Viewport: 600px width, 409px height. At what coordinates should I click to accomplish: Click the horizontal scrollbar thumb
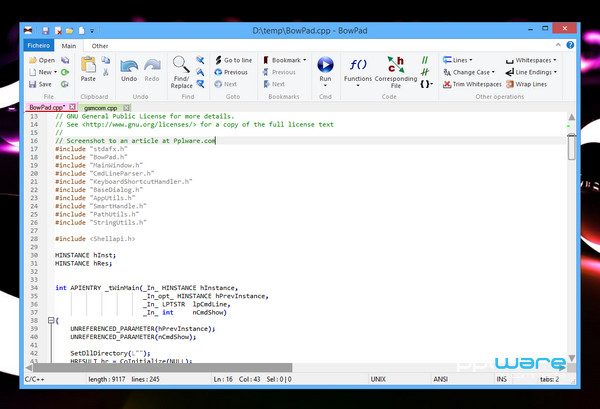click(163, 368)
